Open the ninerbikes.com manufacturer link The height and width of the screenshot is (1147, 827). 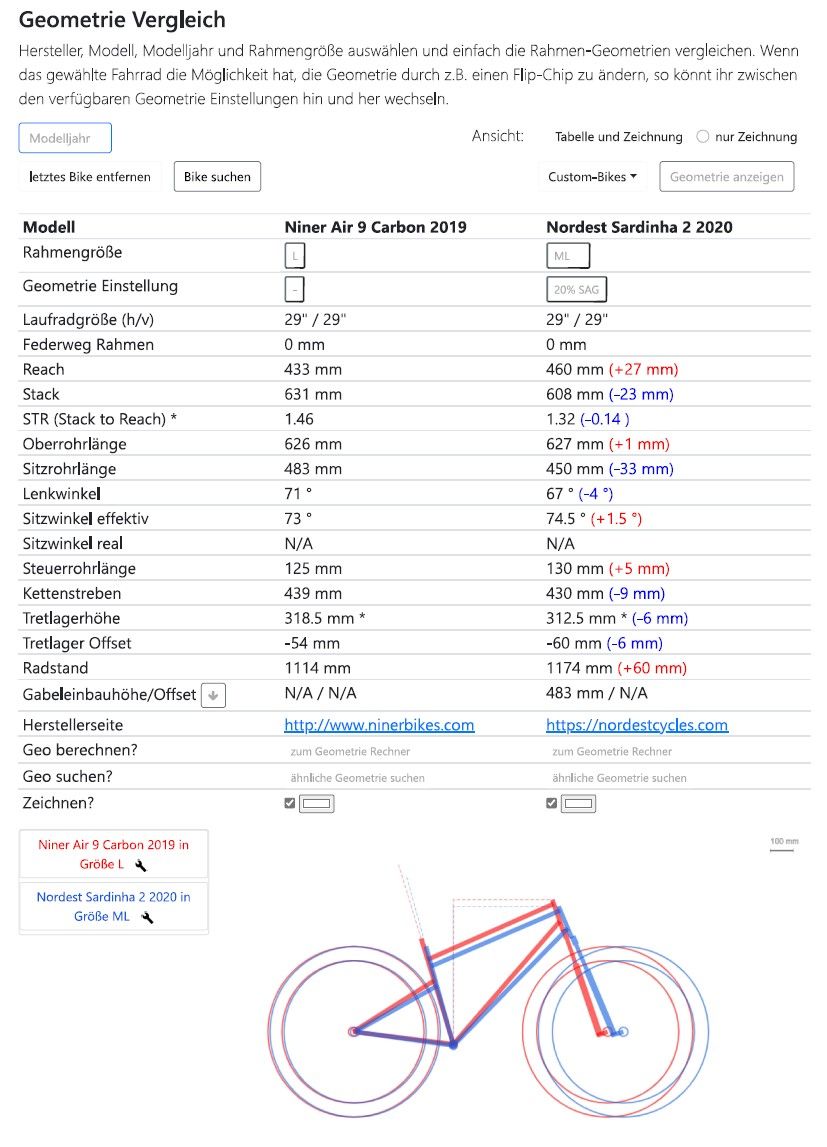(x=379, y=725)
